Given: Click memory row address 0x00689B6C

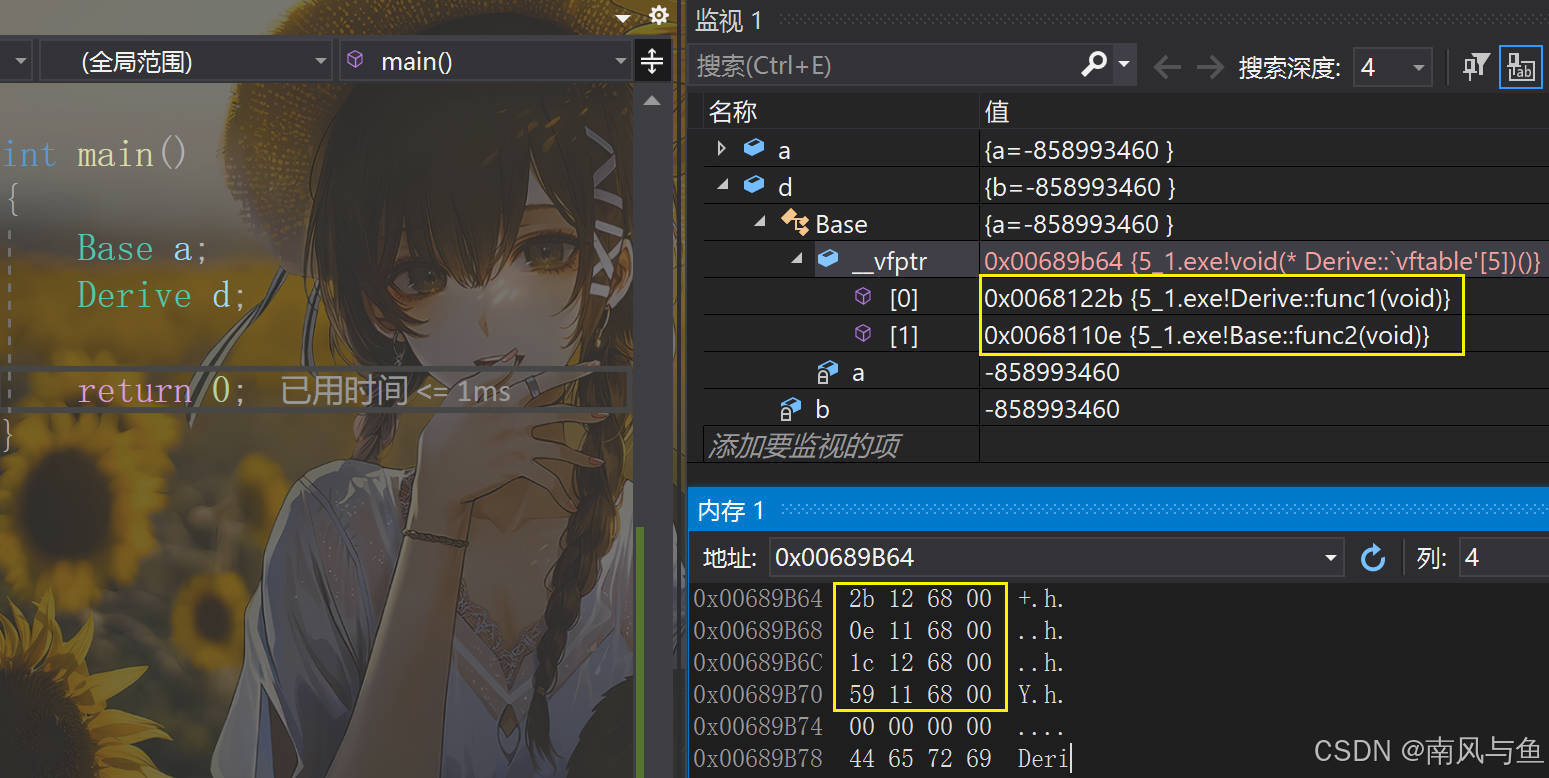Looking at the screenshot, I should click(757, 663).
